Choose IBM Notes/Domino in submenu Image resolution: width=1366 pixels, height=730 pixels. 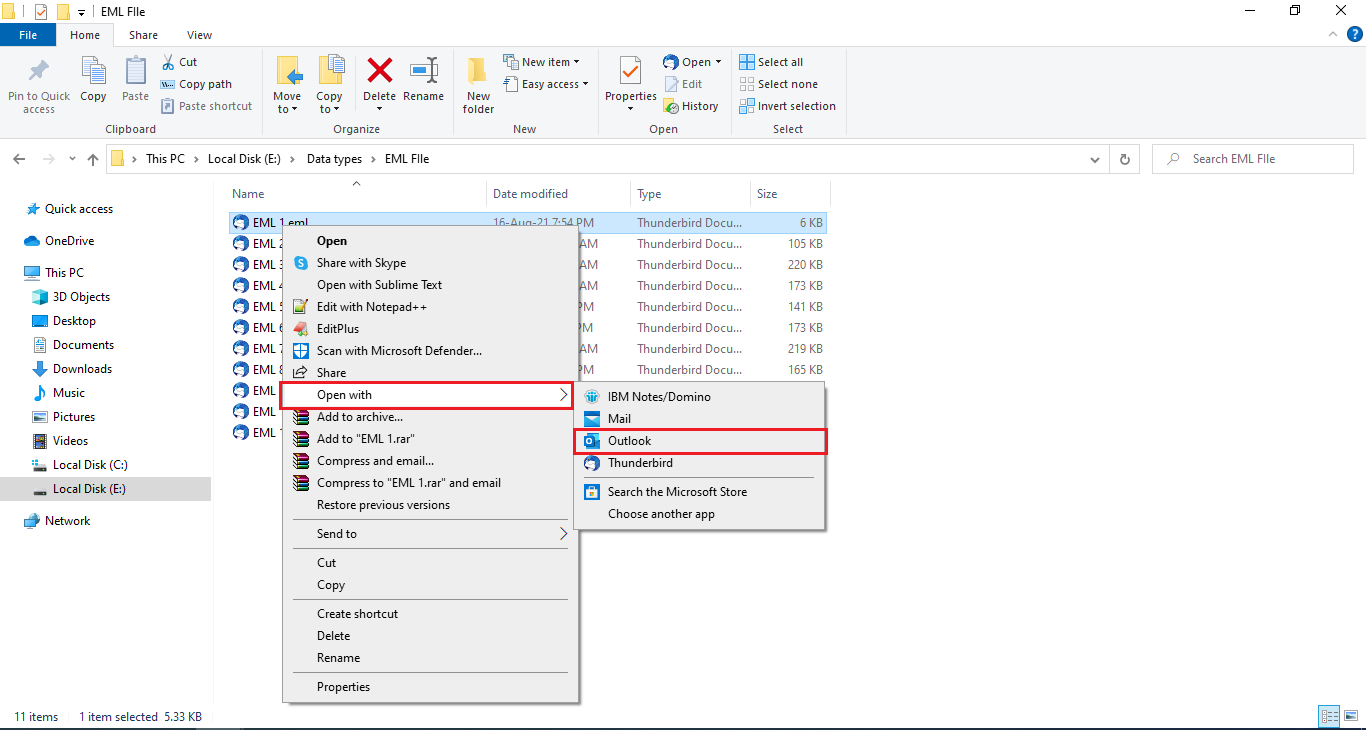(700, 397)
